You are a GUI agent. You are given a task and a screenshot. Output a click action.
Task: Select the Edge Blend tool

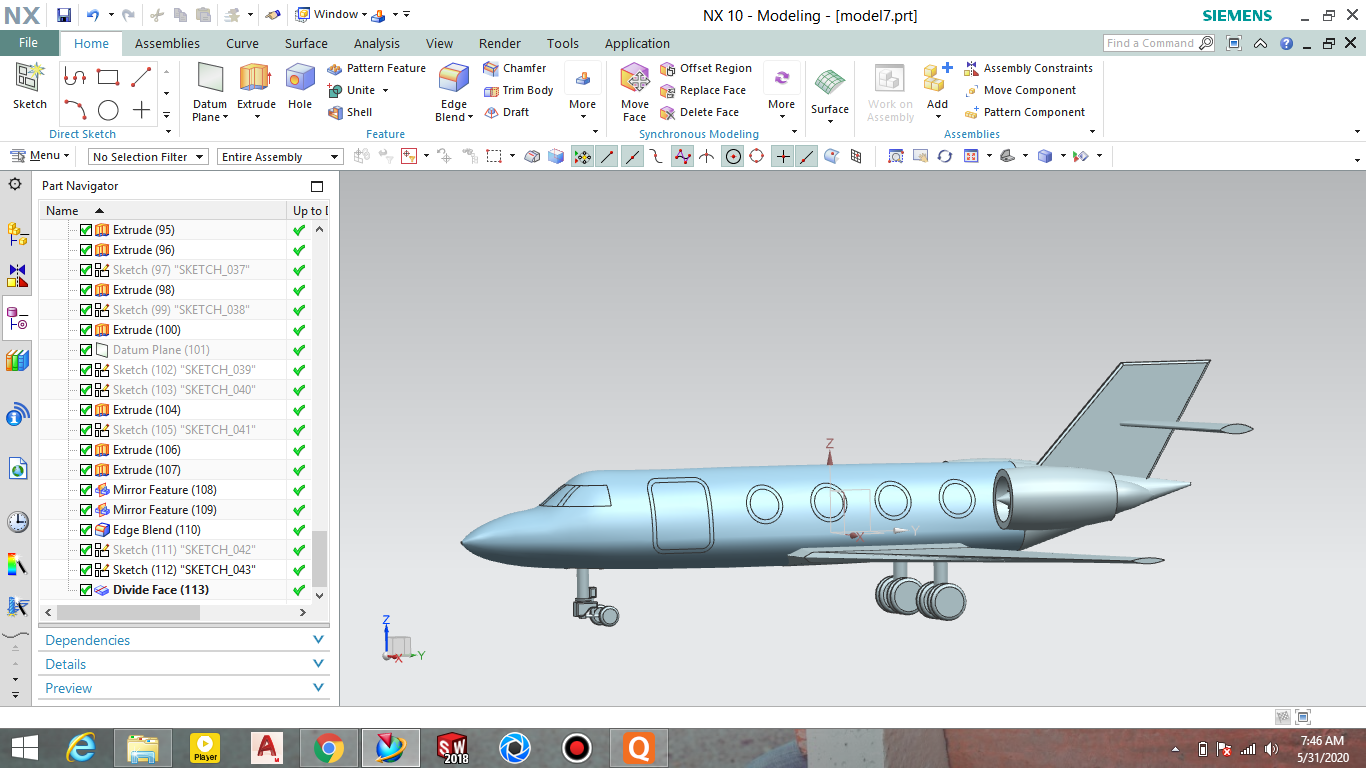coord(454,92)
